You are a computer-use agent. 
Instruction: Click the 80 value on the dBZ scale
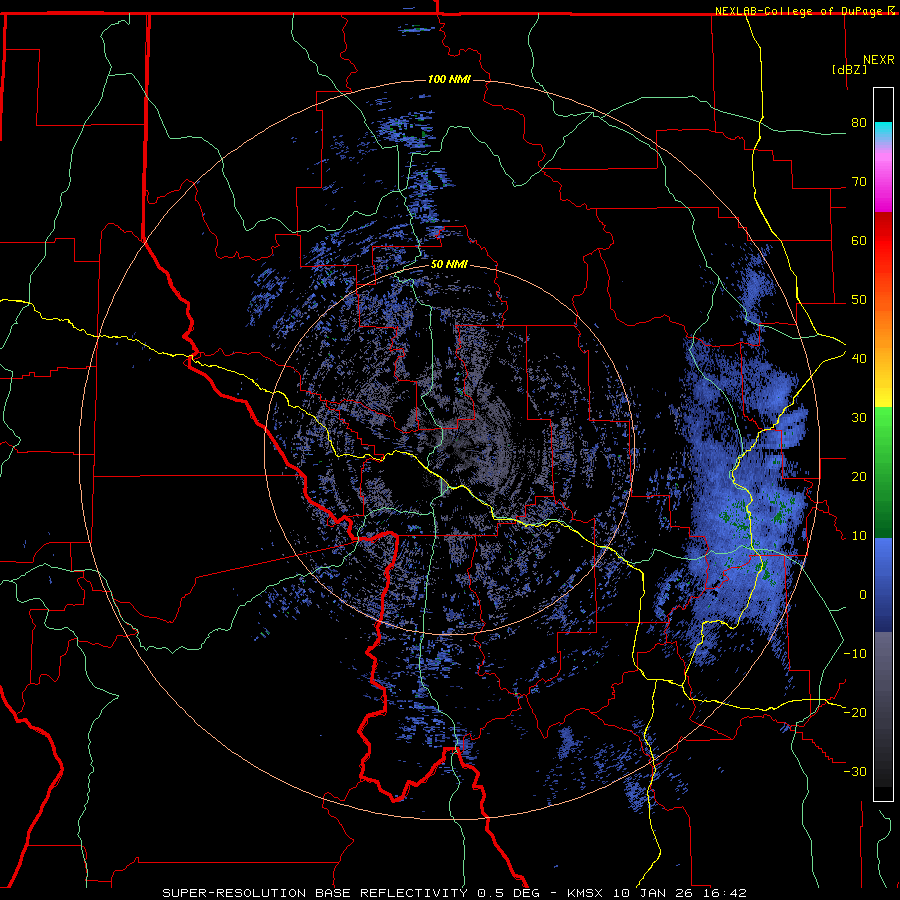point(859,122)
